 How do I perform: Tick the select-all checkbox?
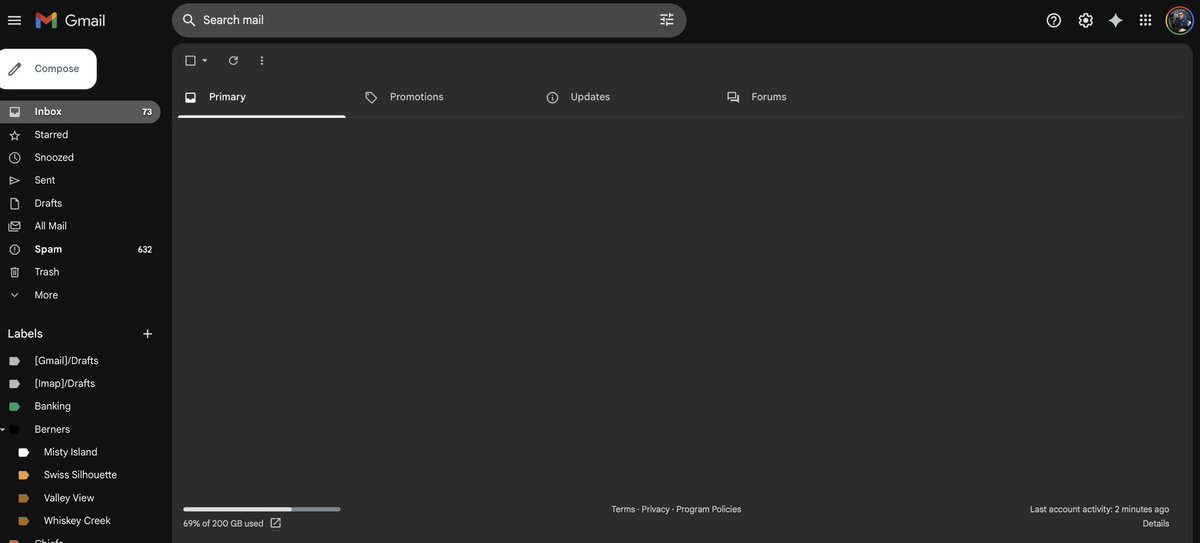pos(190,61)
